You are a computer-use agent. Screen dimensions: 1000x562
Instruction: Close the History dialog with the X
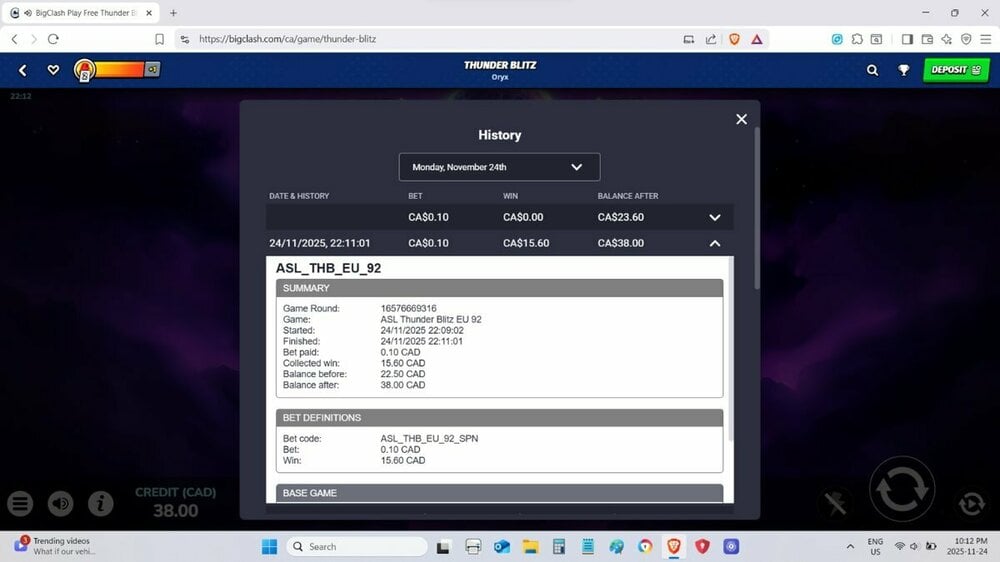741,119
